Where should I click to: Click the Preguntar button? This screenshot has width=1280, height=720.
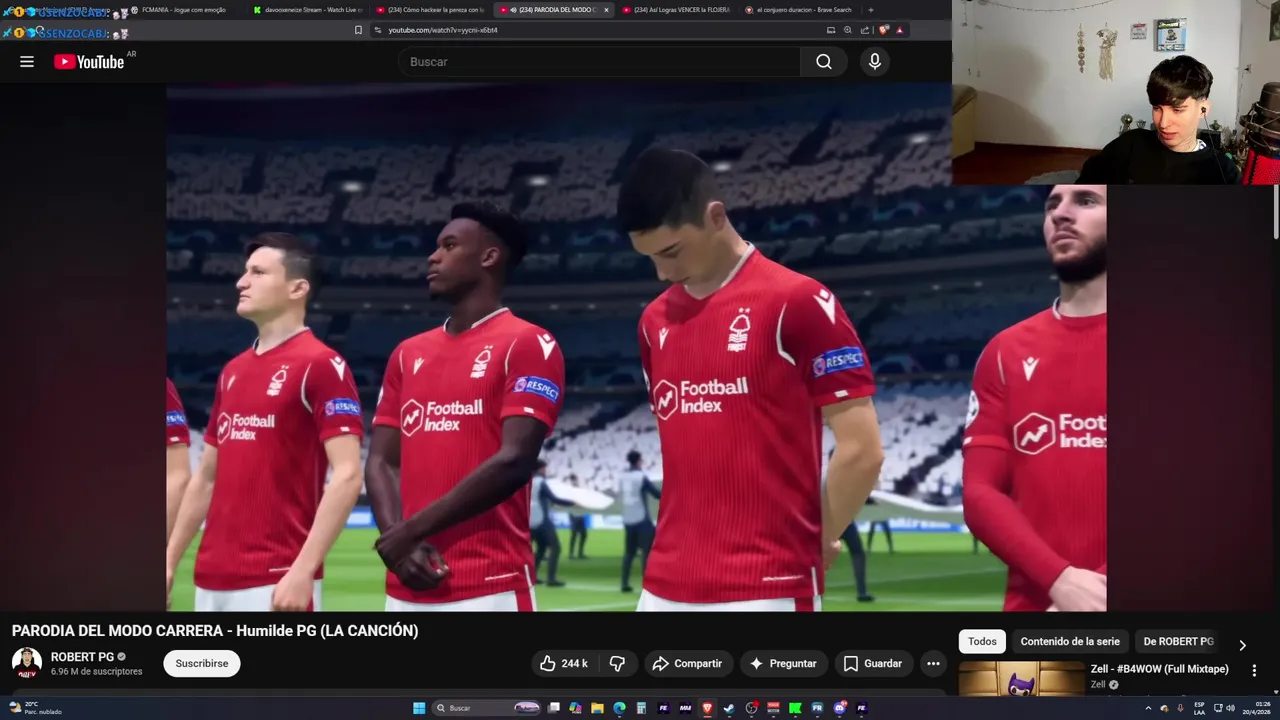tap(783, 663)
